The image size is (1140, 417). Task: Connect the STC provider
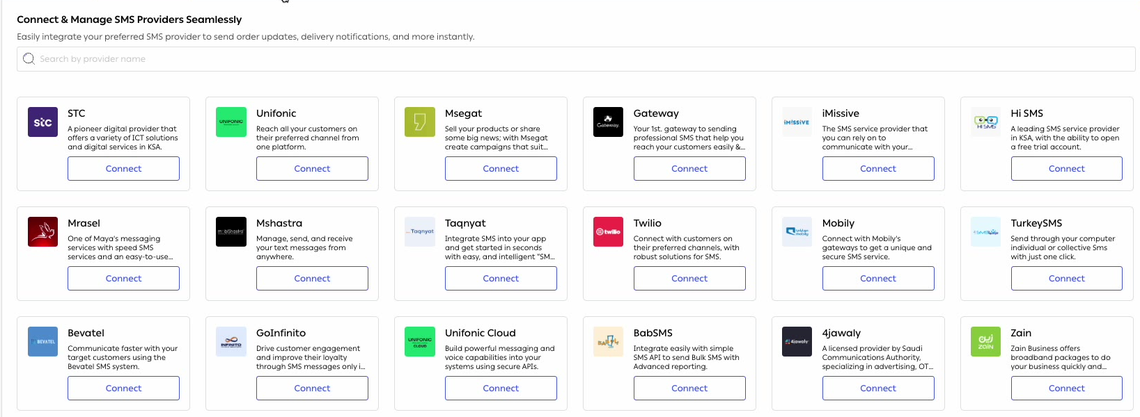(x=124, y=169)
